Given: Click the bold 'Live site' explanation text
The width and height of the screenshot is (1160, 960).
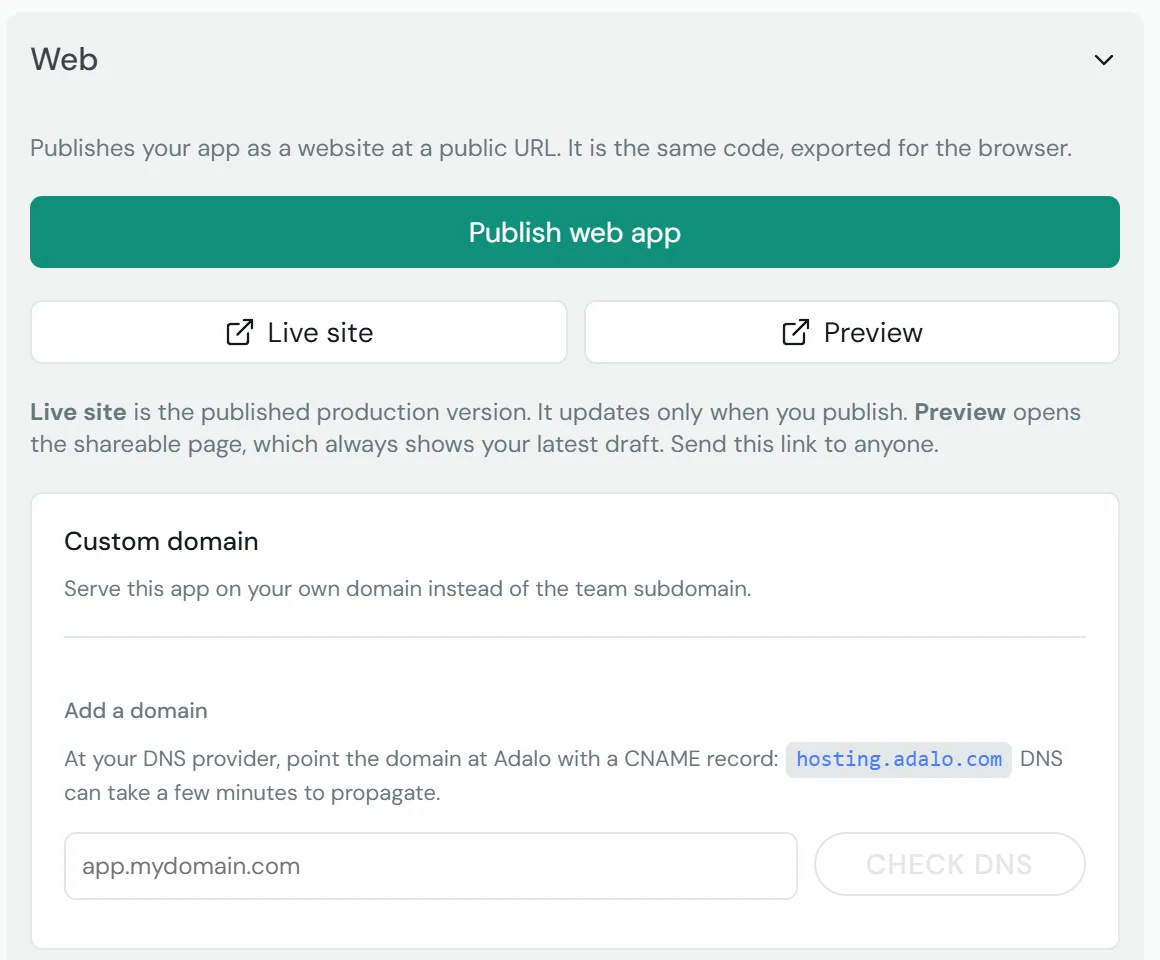Looking at the screenshot, I should point(78,412).
